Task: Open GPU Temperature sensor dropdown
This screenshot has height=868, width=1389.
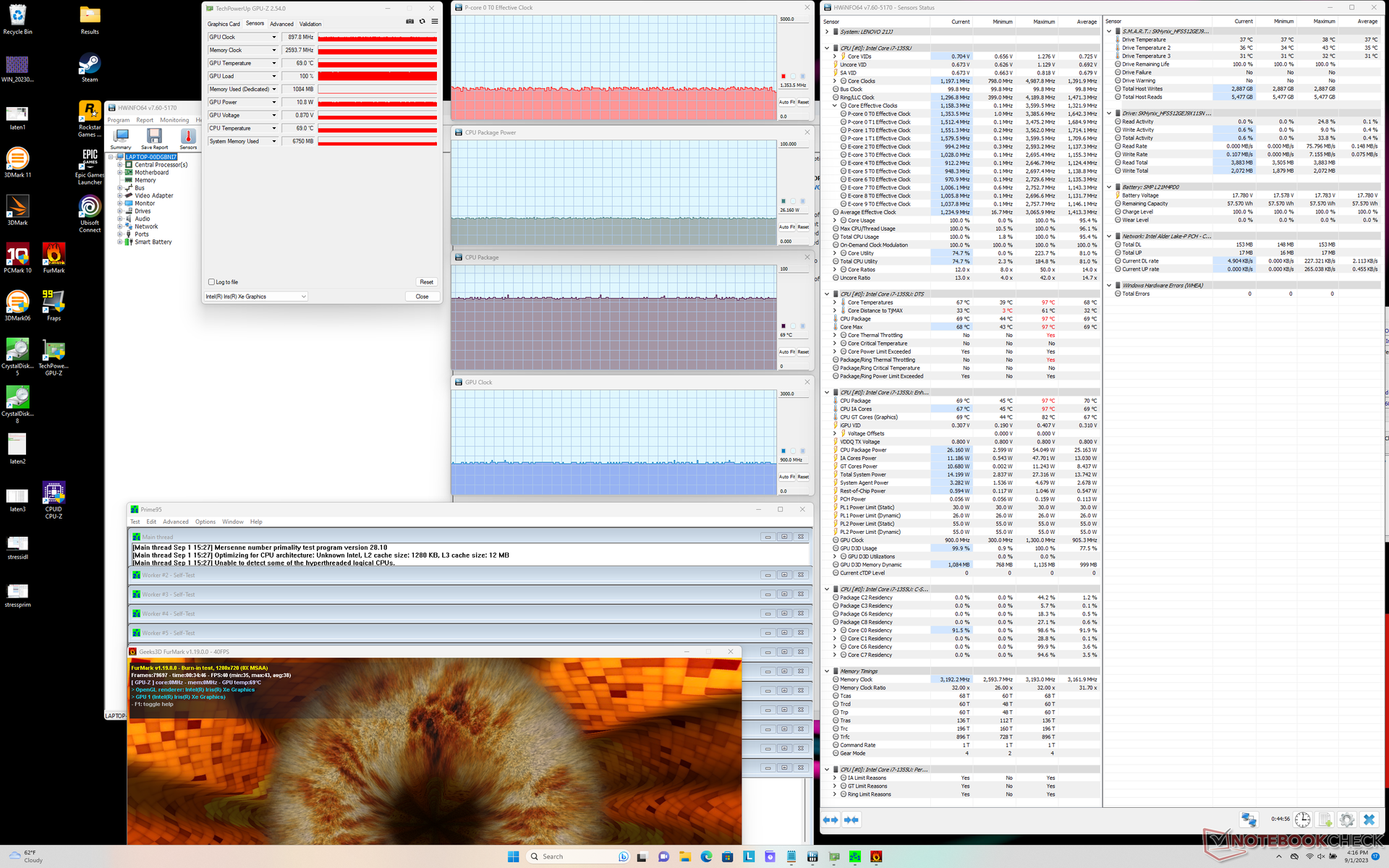Action: coord(274,63)
